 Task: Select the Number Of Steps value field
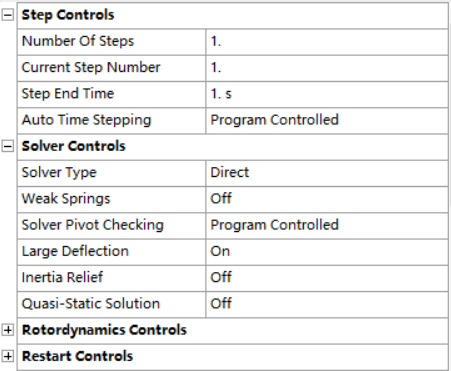point(327,41)
